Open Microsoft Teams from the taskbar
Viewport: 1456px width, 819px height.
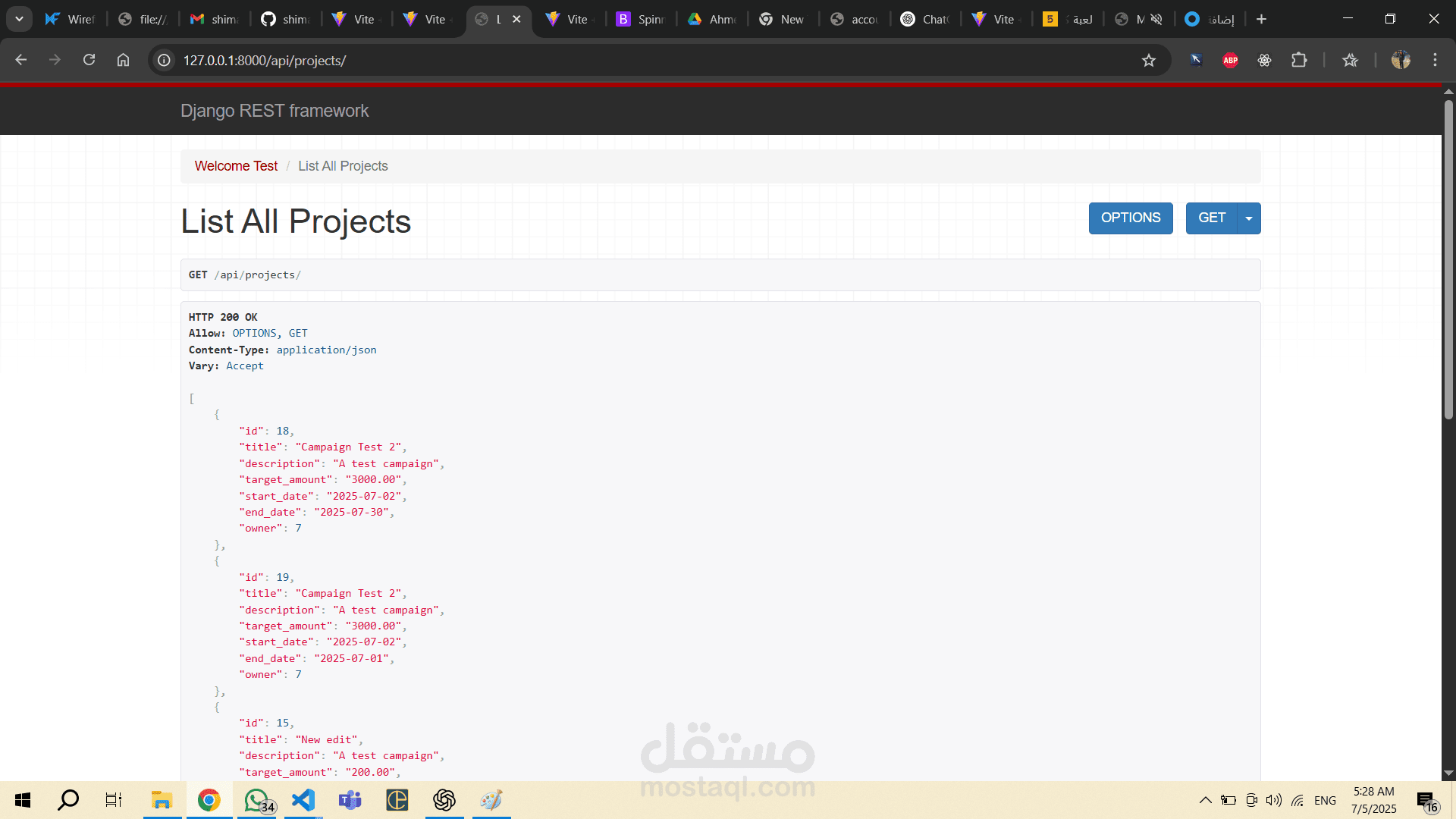tap(350, 800)
